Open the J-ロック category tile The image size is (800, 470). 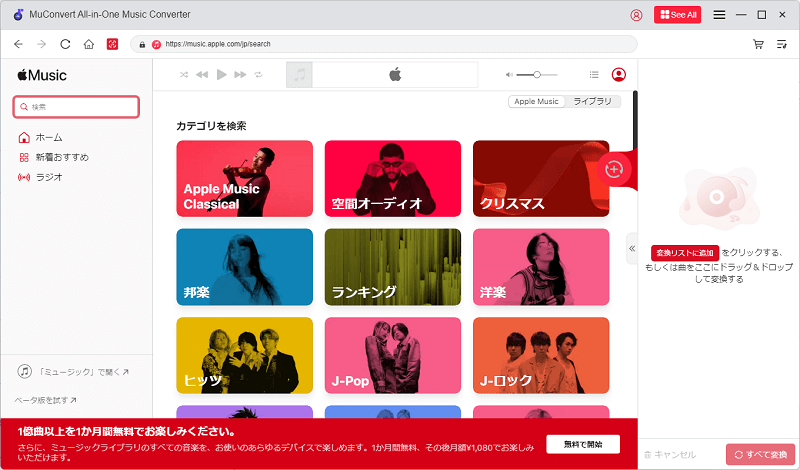point(541,355)
